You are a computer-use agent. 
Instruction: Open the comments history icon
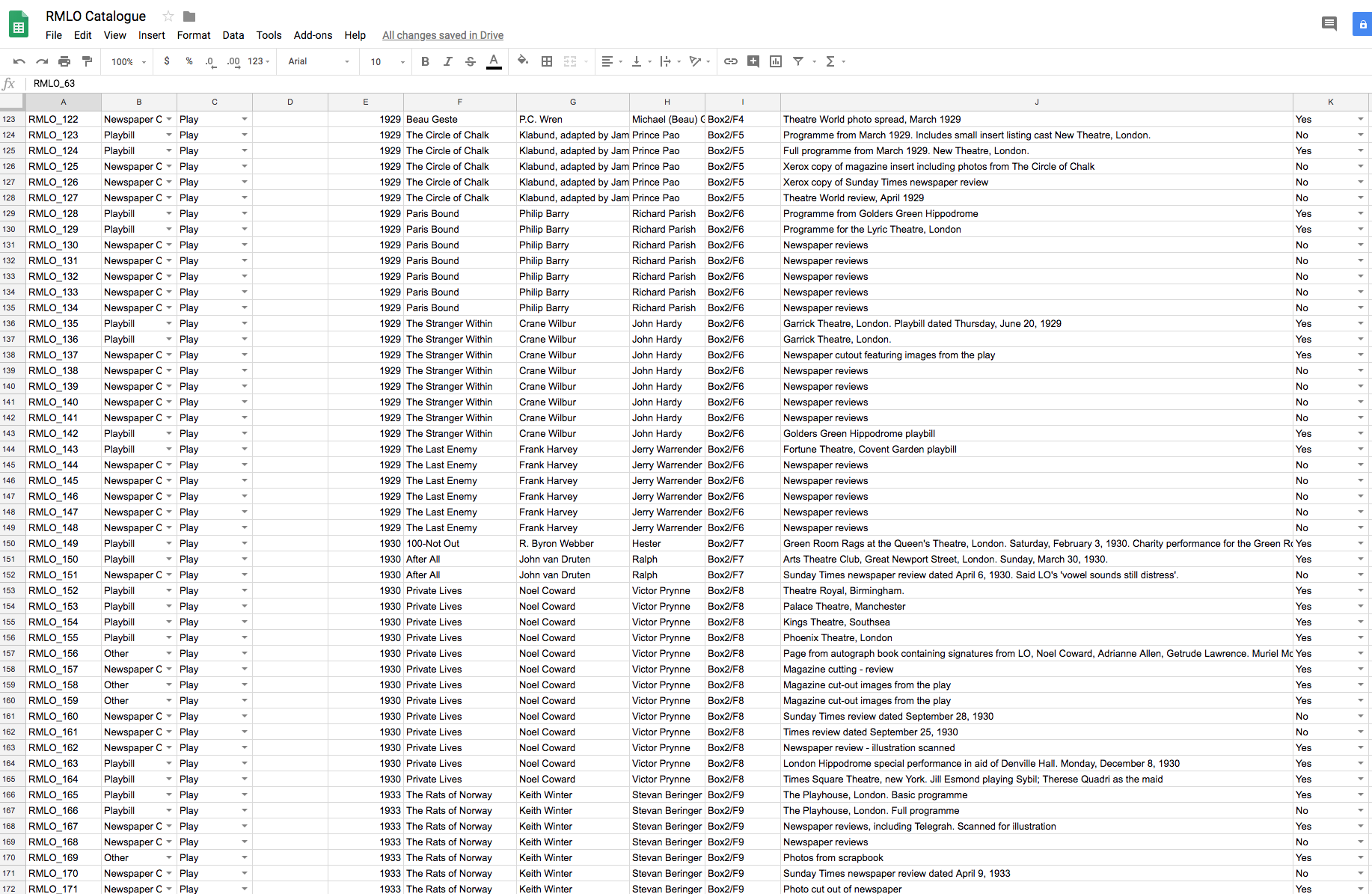click(1329, 24)
